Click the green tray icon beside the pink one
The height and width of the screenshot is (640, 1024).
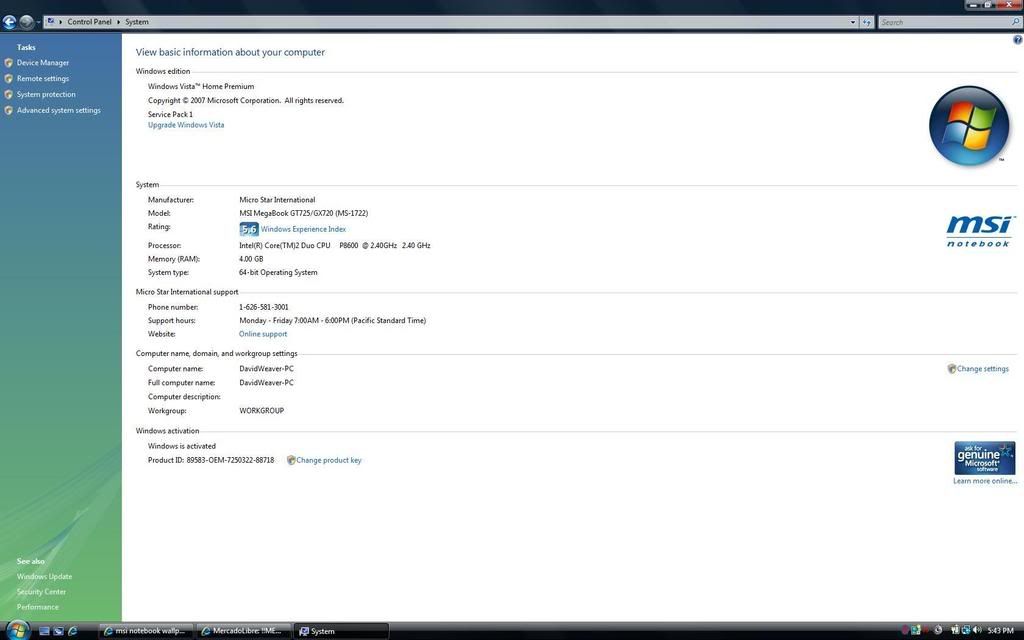point(916,630)
